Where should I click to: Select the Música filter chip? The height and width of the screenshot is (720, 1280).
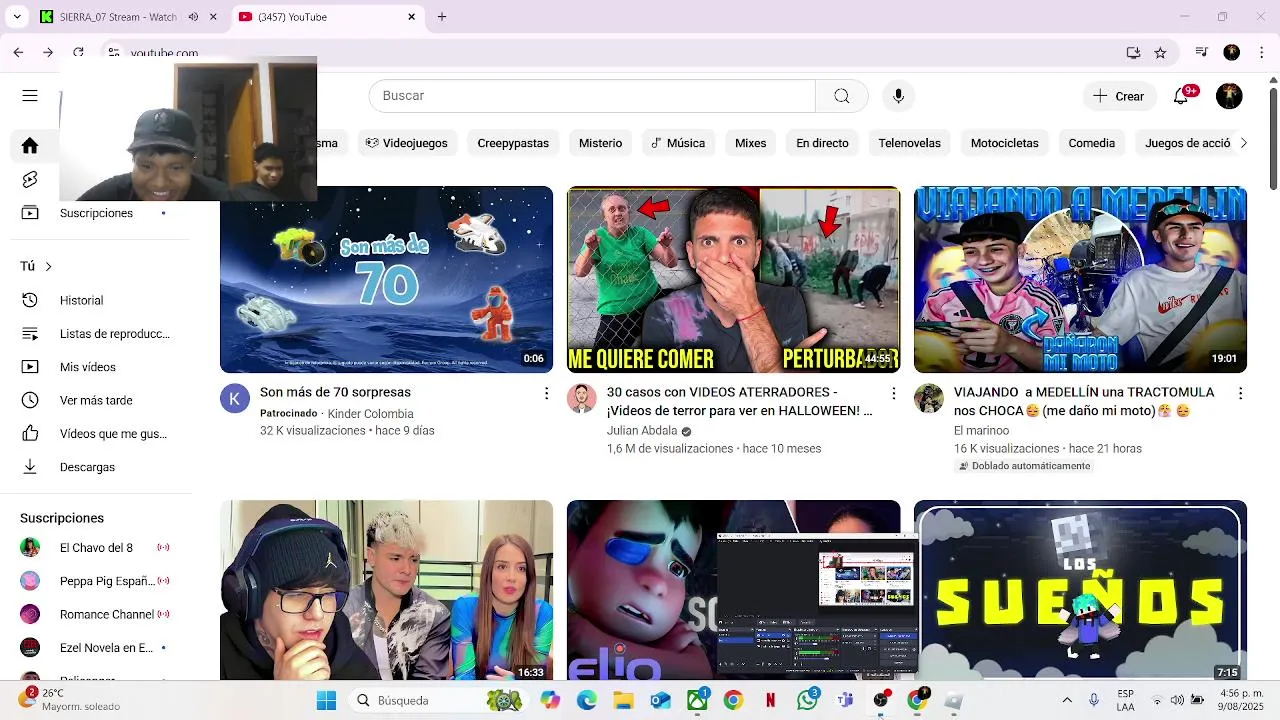[x=678, y=143]
